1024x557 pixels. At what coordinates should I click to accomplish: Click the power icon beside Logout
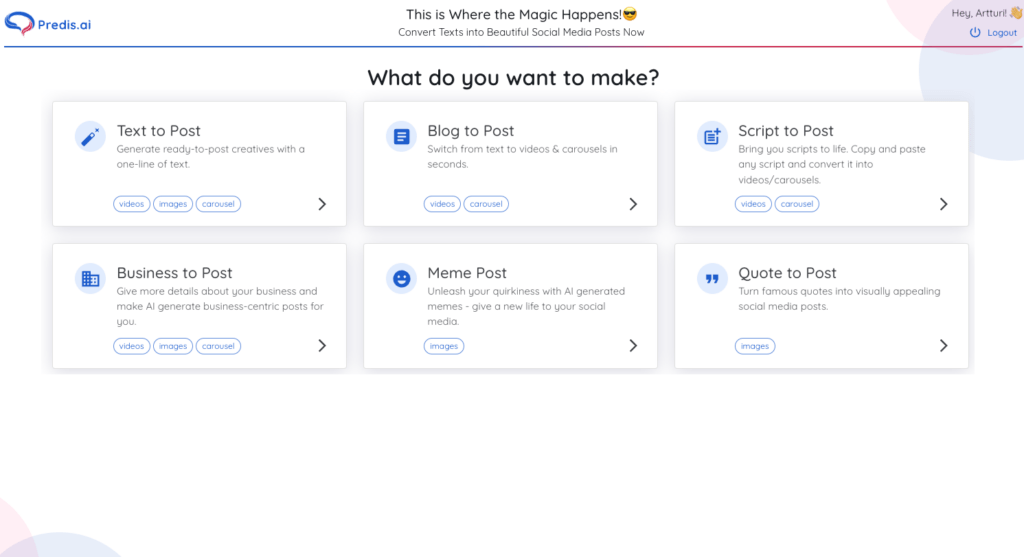[x=975, y=33]
